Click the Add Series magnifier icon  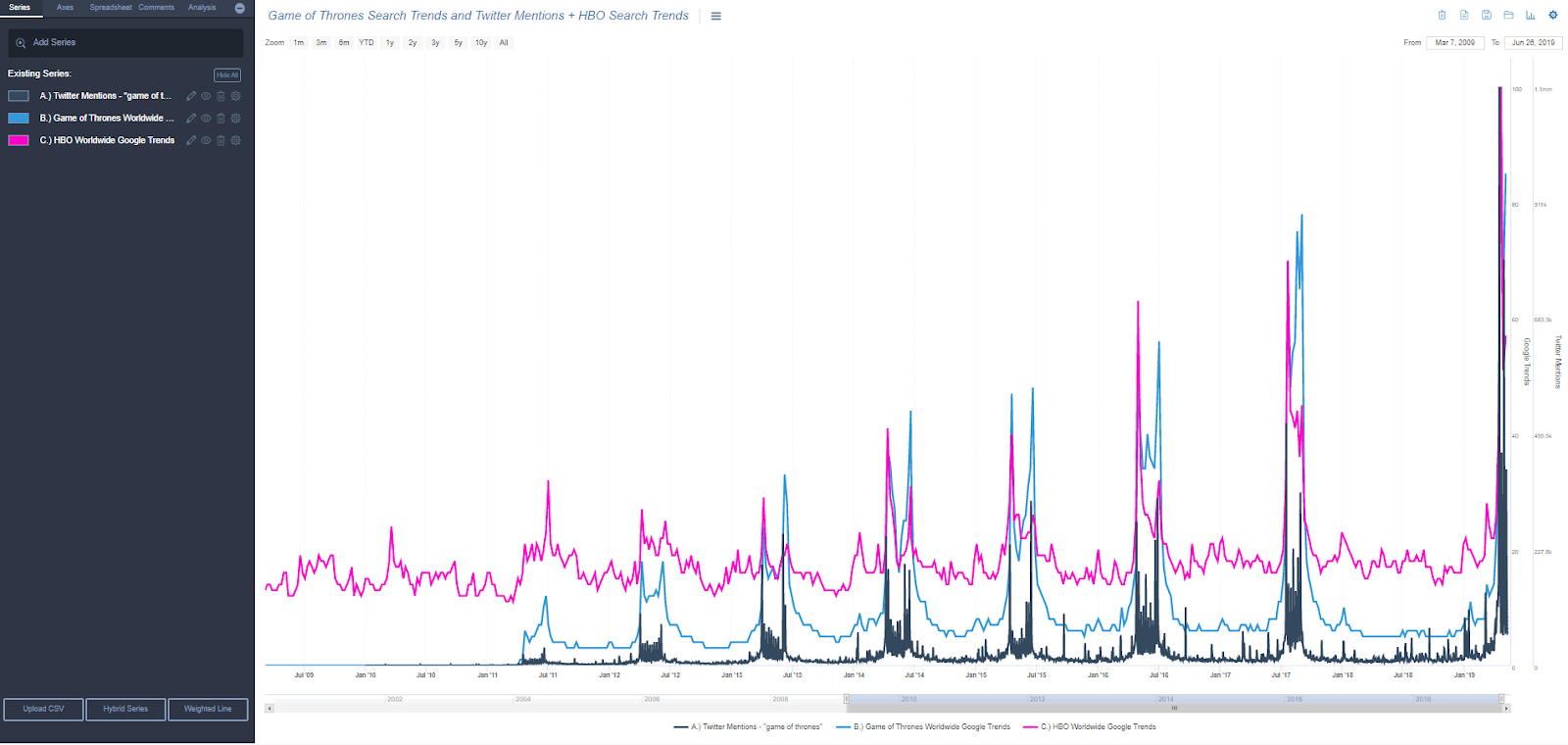[x=21, y=43]
